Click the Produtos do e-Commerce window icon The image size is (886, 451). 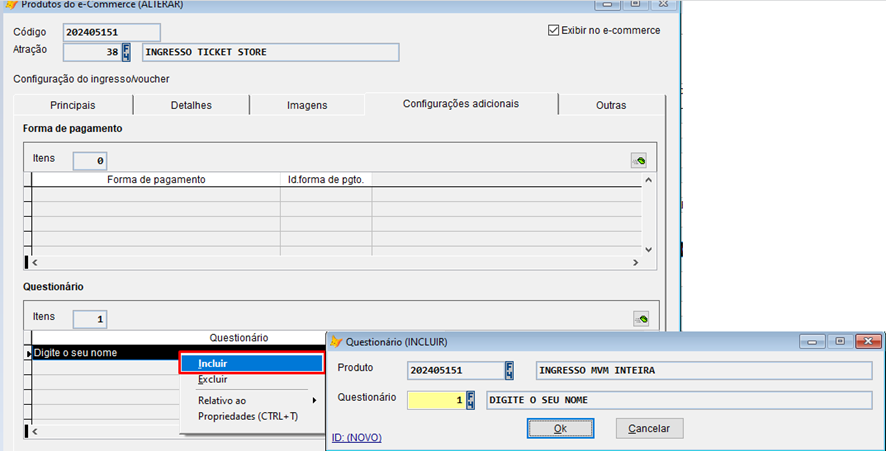click(10, 5)
